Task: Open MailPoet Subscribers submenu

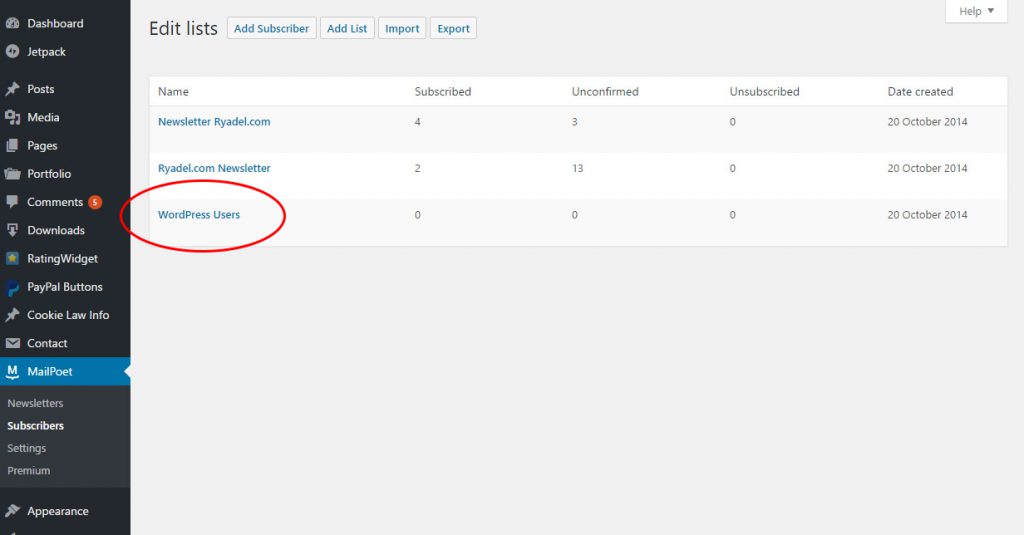Action: [35, 425]
